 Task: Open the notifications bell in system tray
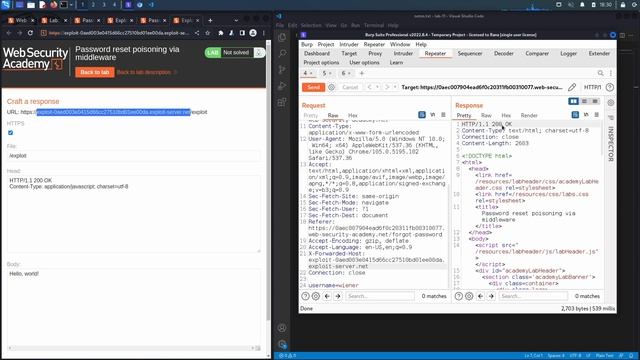(x=582, y=5)
